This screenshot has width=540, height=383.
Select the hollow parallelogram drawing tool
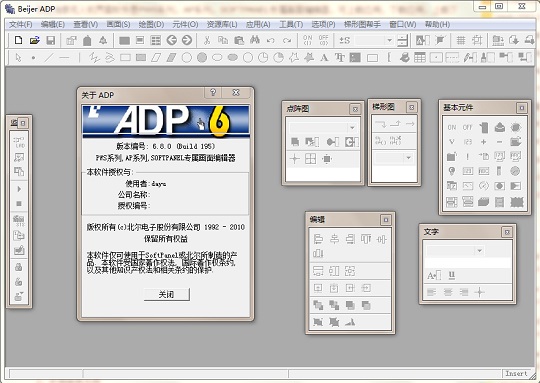click(156, 58)
